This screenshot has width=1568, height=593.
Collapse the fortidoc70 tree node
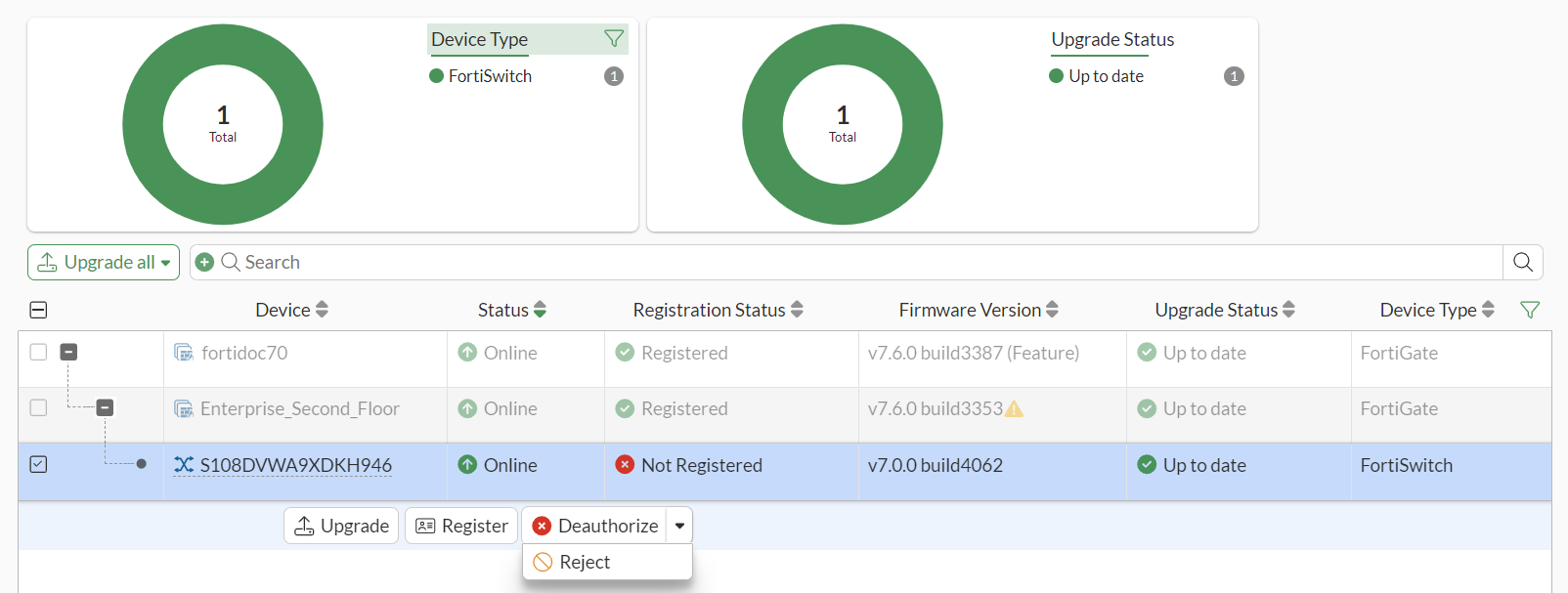click(x=68, y=352)
